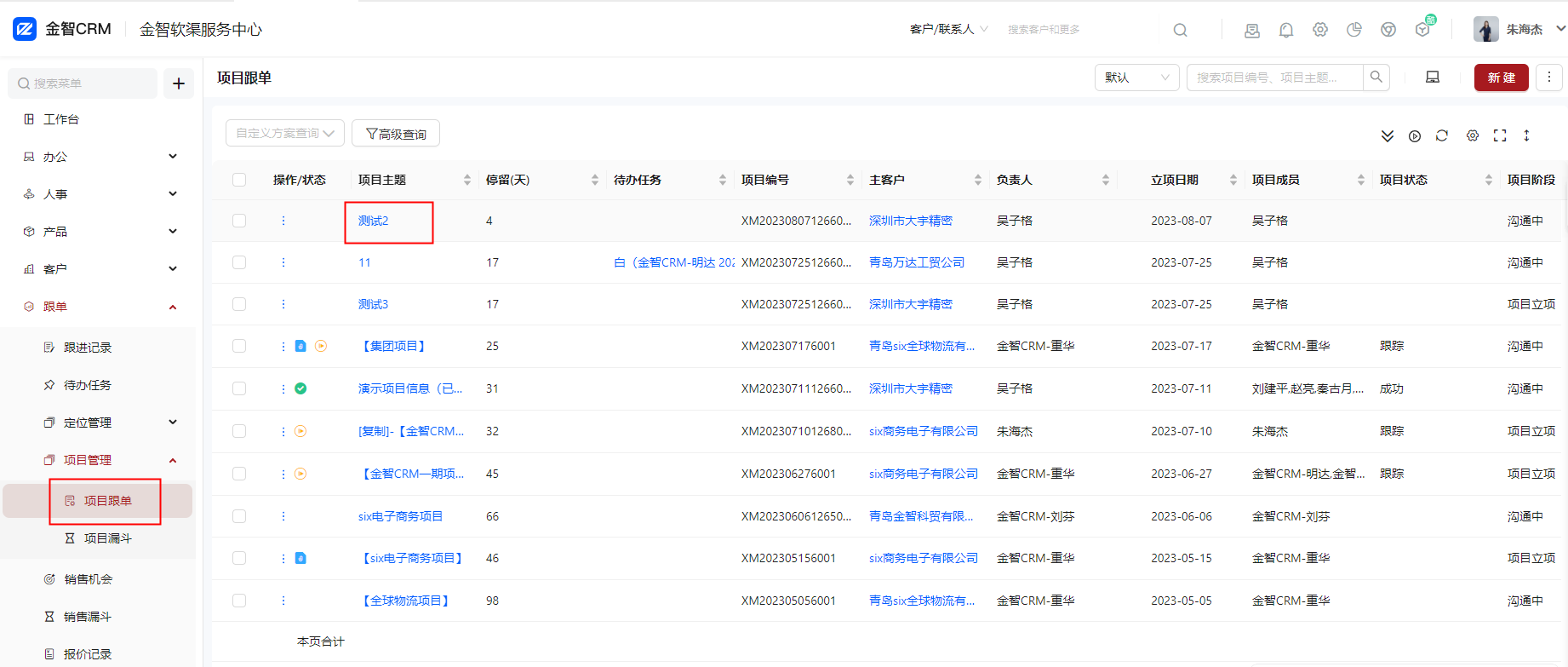The image size is (1568, 667).
Task: Open pending task link 白（金智CRM-明达
Action: (674, 262)
